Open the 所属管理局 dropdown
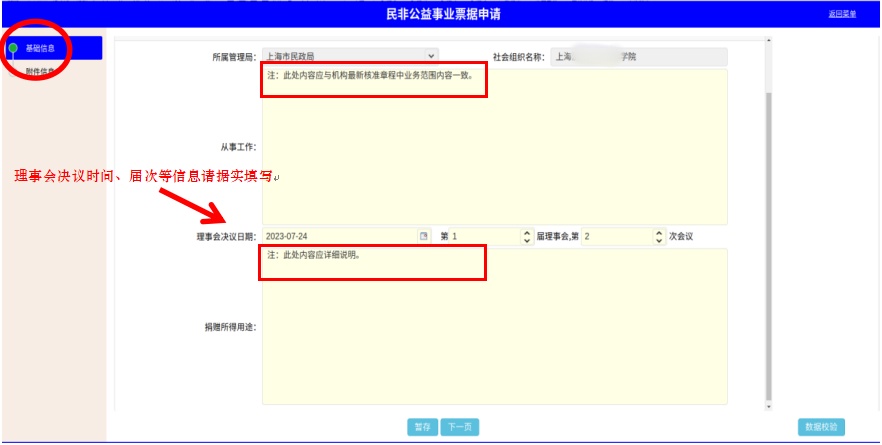 click(x=350, y=56)
